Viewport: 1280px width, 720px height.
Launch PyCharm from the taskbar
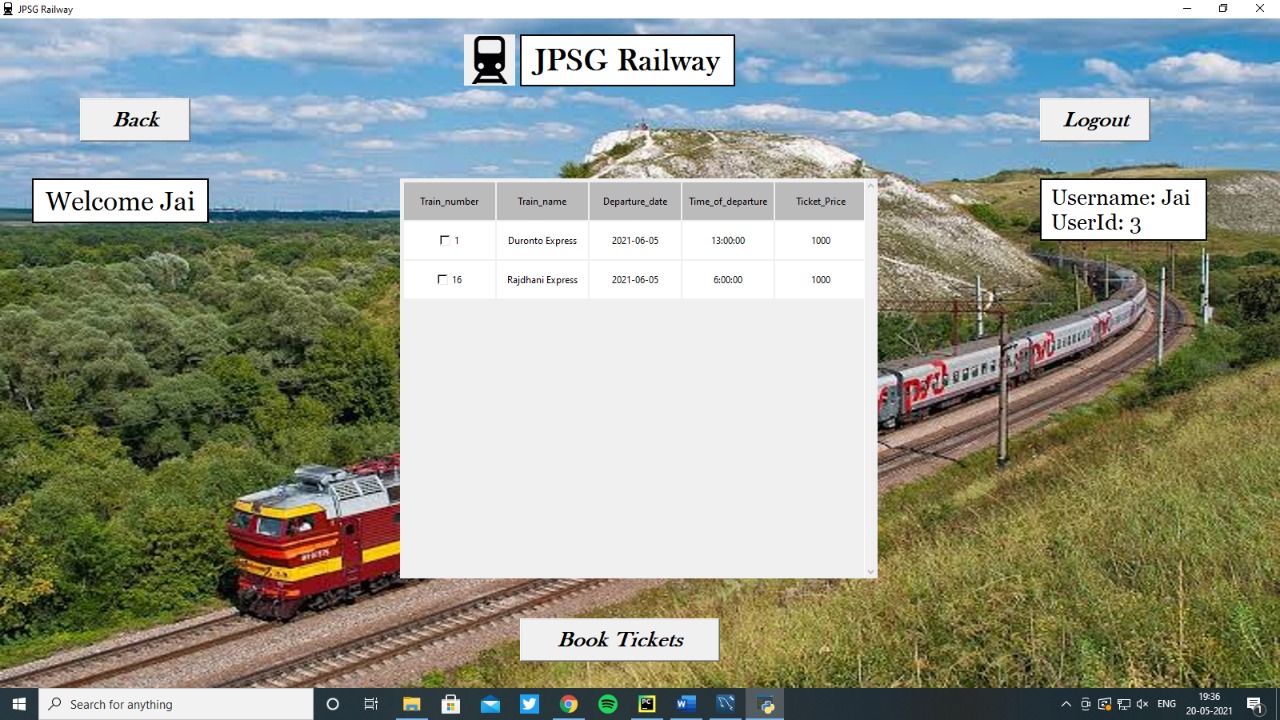click(646, 705)
